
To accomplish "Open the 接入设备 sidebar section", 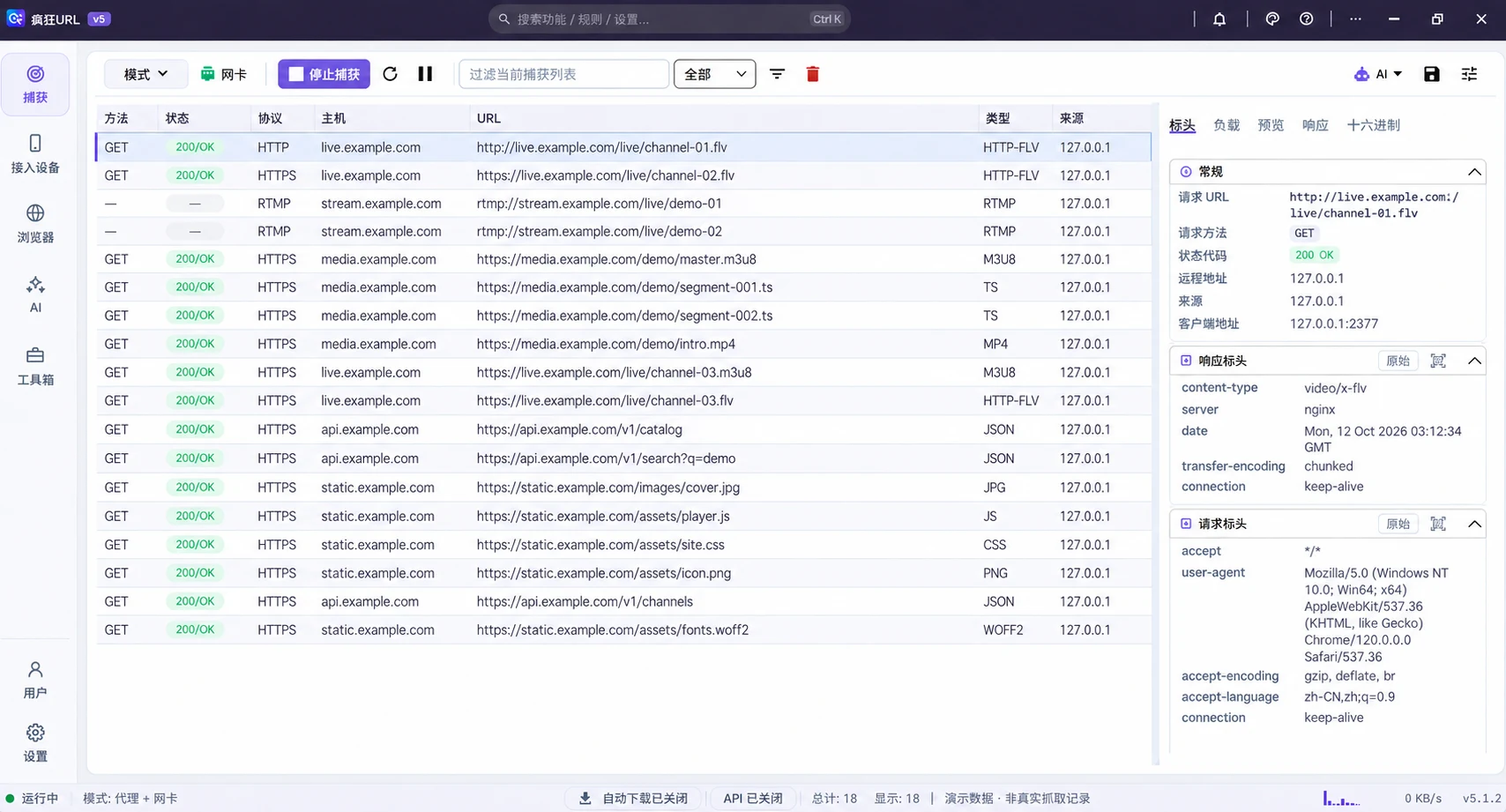I will (x=35, y=154).
